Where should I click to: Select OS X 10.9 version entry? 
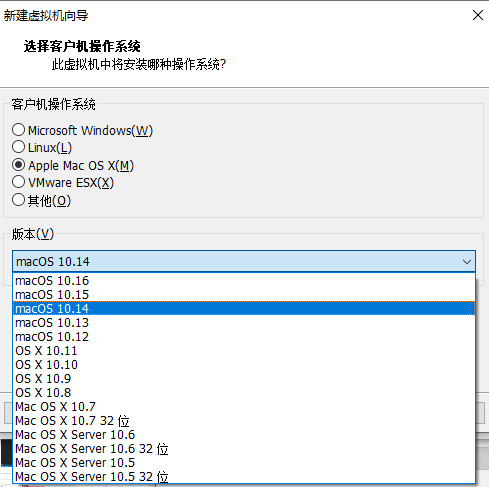(x=244, y=379)
